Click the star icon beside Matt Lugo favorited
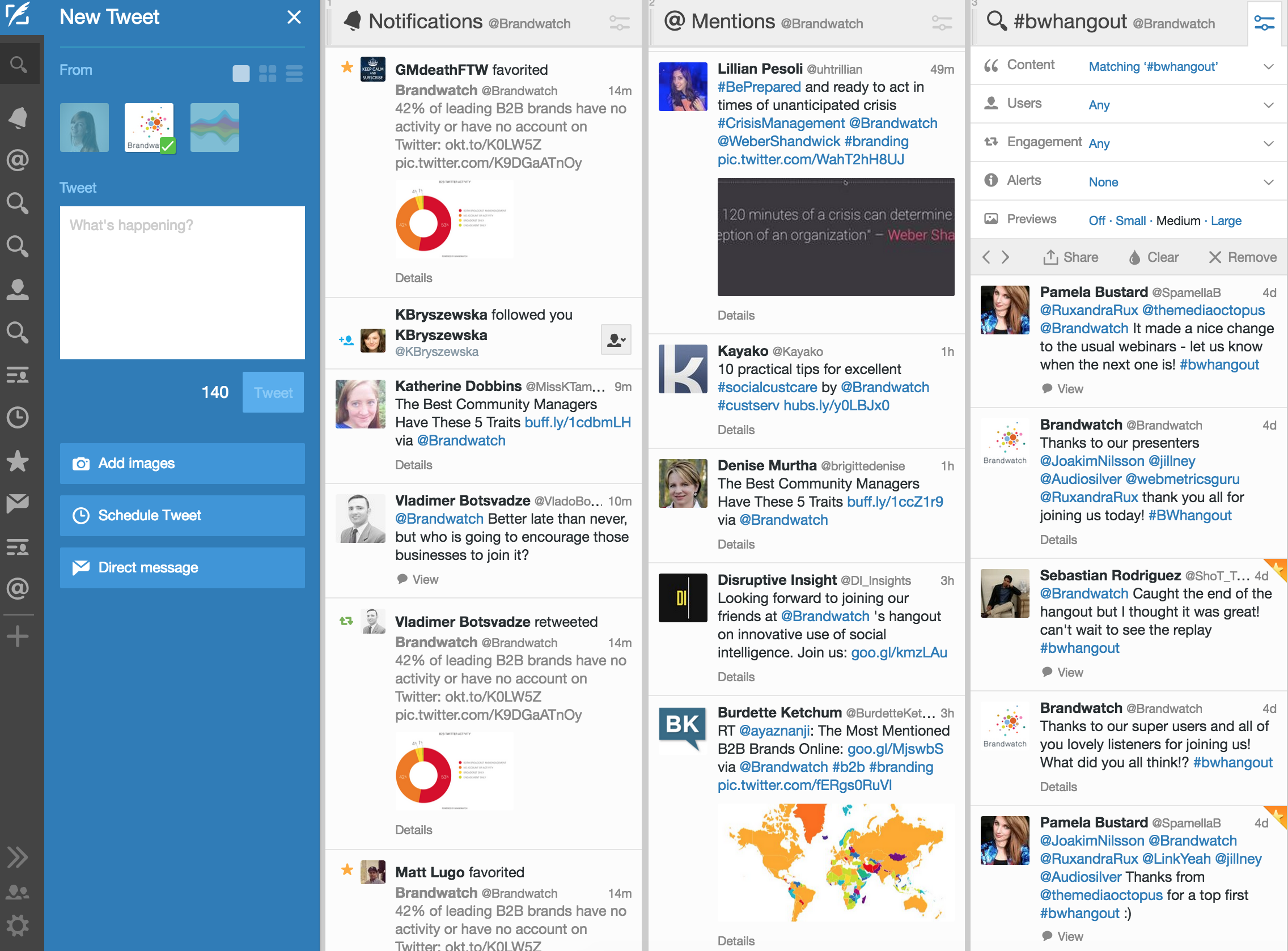The width and height of the screenshot is (1288, 951). [347, 870]
